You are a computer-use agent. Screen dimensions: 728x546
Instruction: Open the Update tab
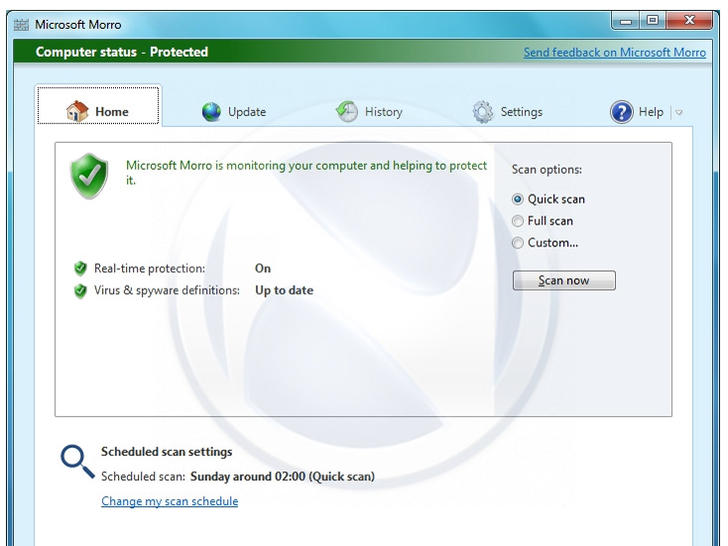point(234,112)
